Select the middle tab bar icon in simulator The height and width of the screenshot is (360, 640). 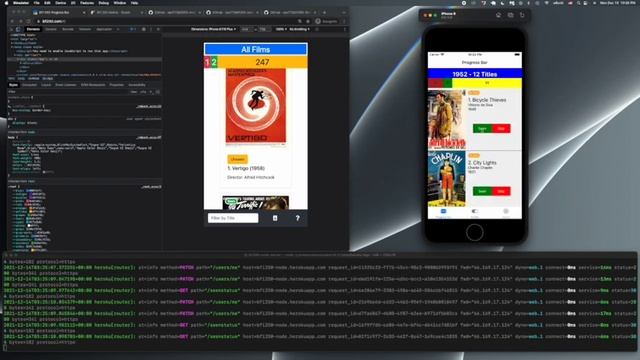[475, 212]
